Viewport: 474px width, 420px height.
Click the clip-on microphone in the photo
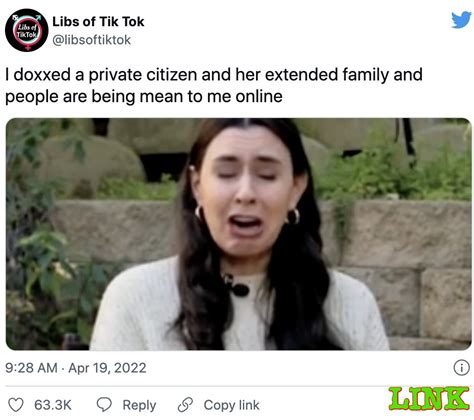(x=236, y=286)
